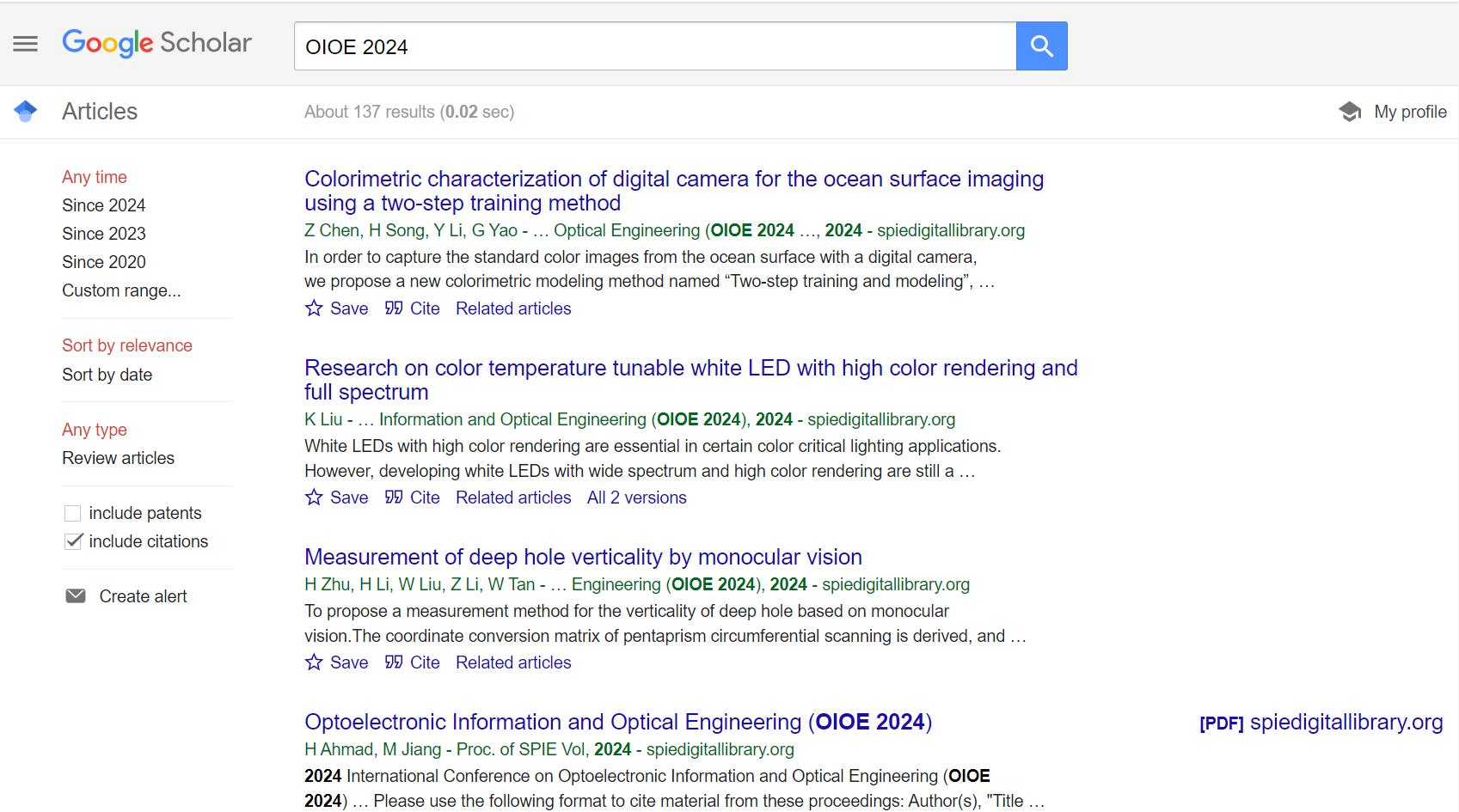1459x812 pixels.
Task: Open the [PDF] spiedigitallibrary.org link
Action: coord(1321,723)
